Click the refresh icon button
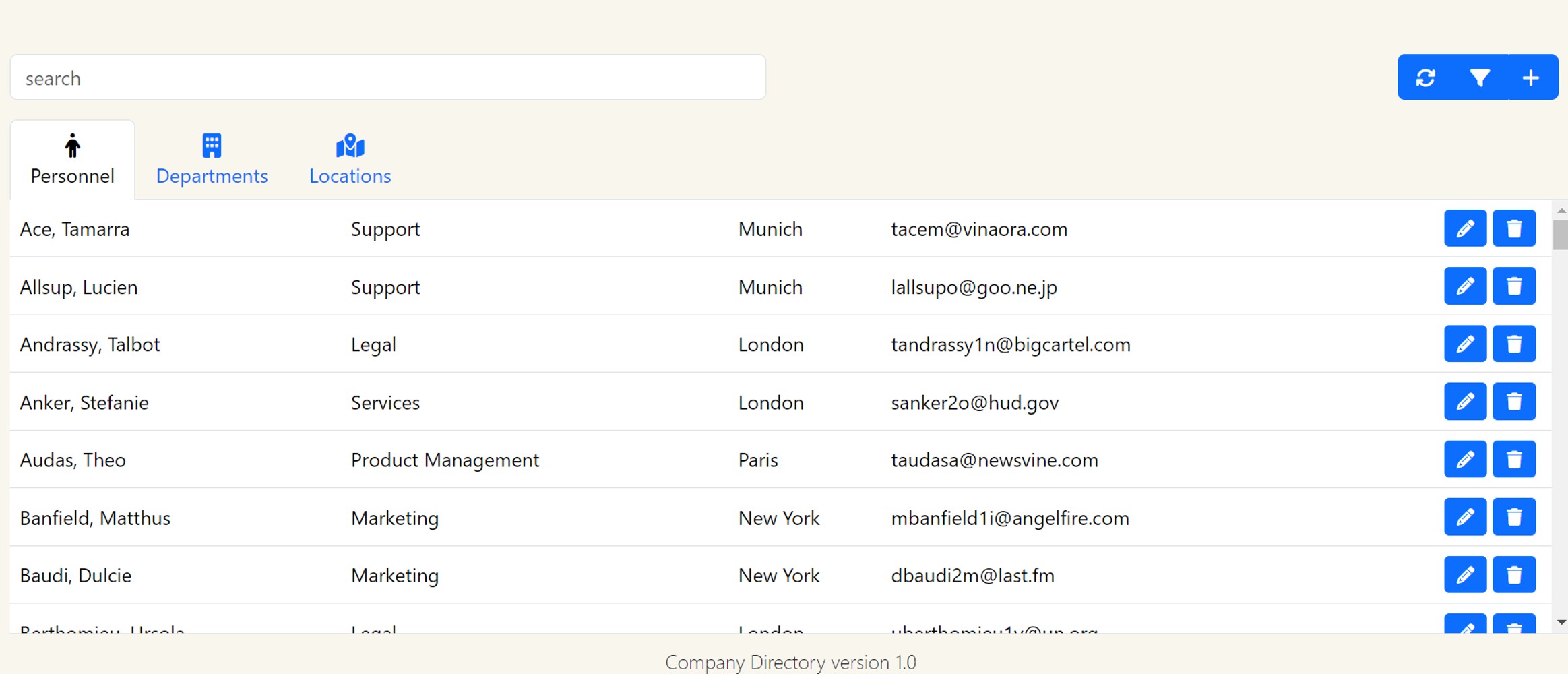 pyautogui.click(x=1425, y=78)
